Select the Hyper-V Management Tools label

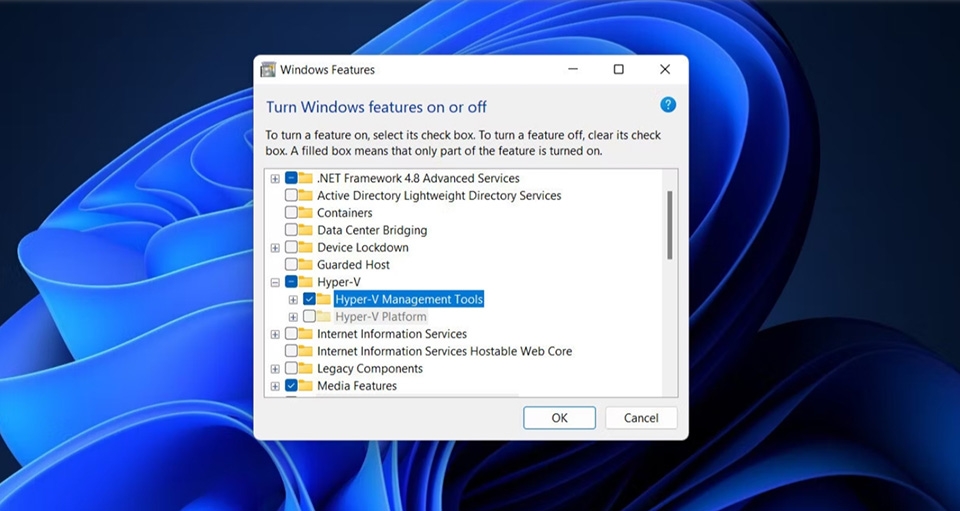(409, 299)
